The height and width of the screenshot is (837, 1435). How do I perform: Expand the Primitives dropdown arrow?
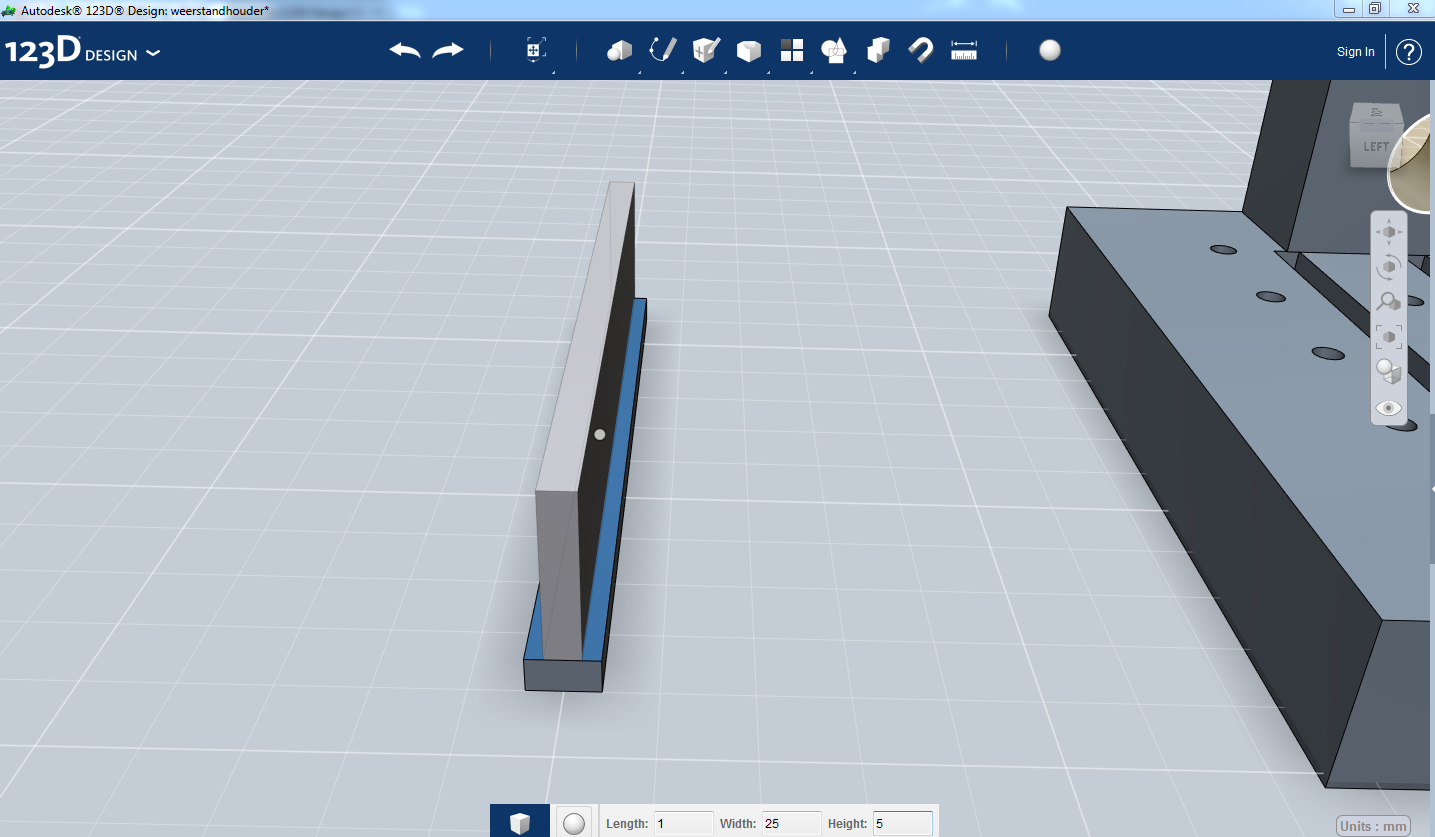639,72
